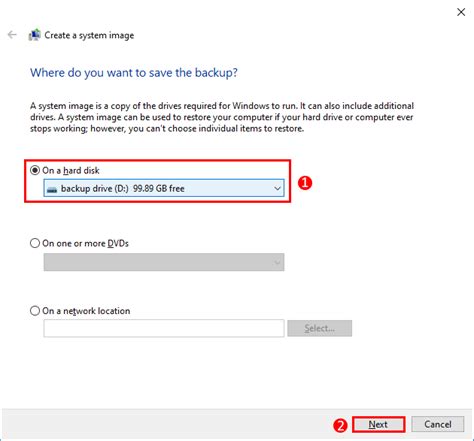This screenshot has height=441, width=474.
Task: Open the greyed-out DVD drive dropdown
Action: click(164, 262)
